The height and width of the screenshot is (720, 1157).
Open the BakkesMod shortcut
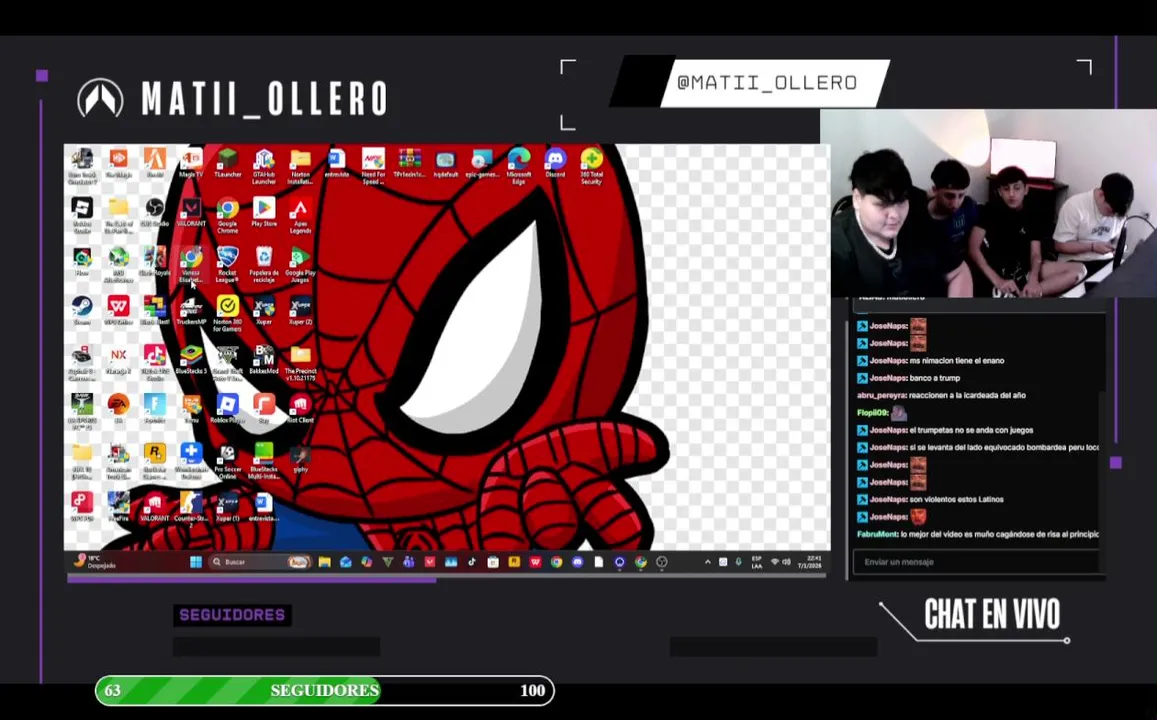(x=264, y=359)
